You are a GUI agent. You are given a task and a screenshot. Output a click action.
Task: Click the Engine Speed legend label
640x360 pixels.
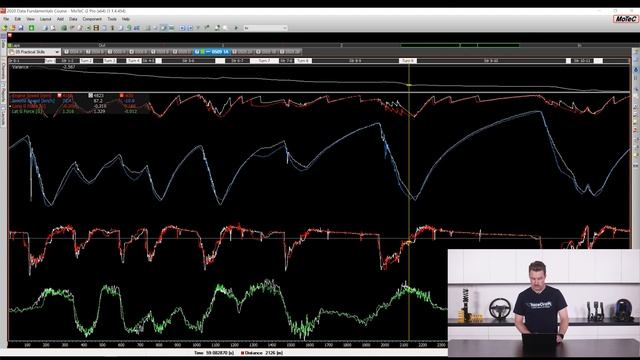pyautogui.click(x=31, y=96)
